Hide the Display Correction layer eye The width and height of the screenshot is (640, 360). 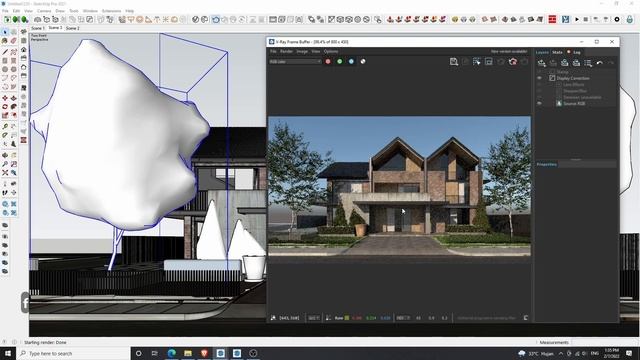[540, 78]
